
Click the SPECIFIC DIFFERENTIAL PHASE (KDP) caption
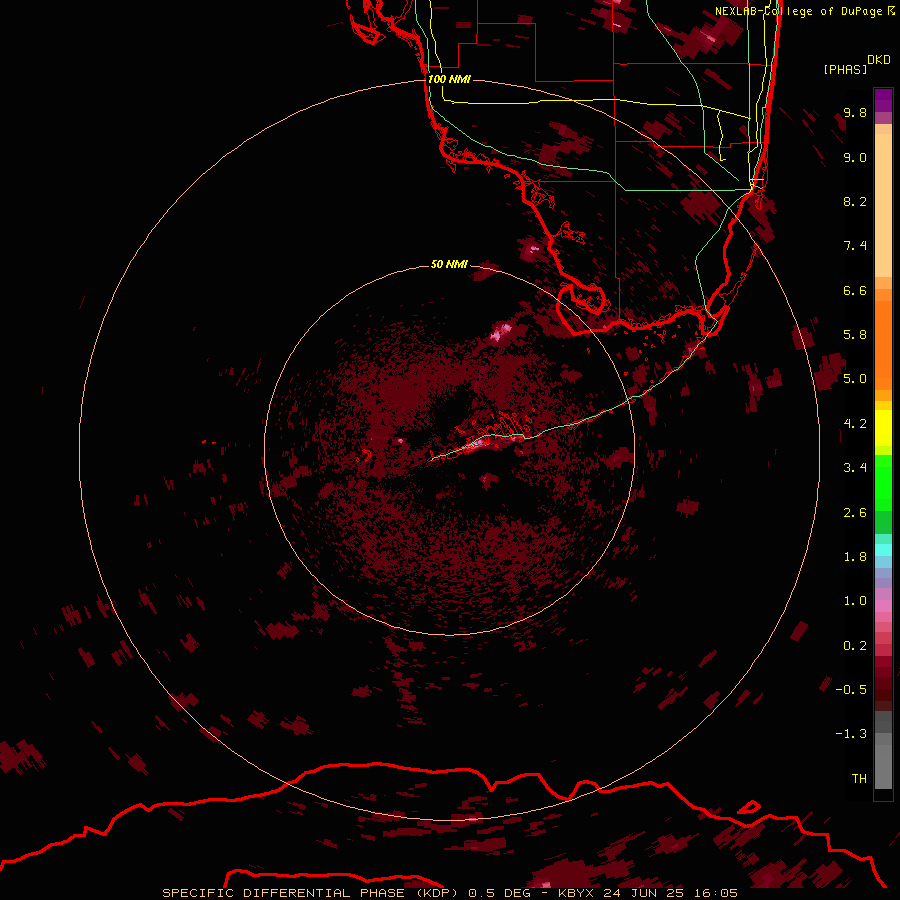point(310,893)
